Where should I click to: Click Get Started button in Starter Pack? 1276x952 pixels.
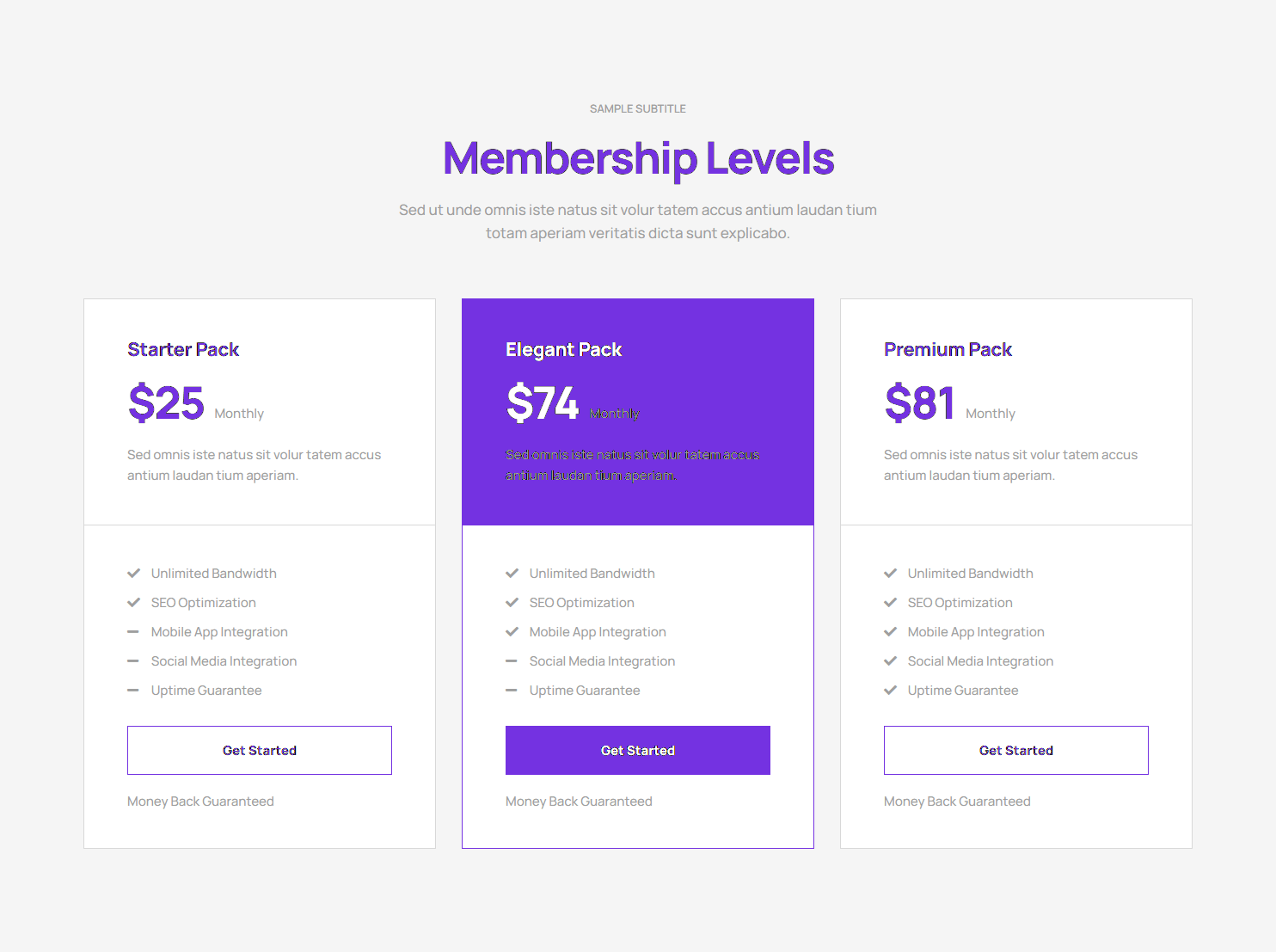click(260, 750)
